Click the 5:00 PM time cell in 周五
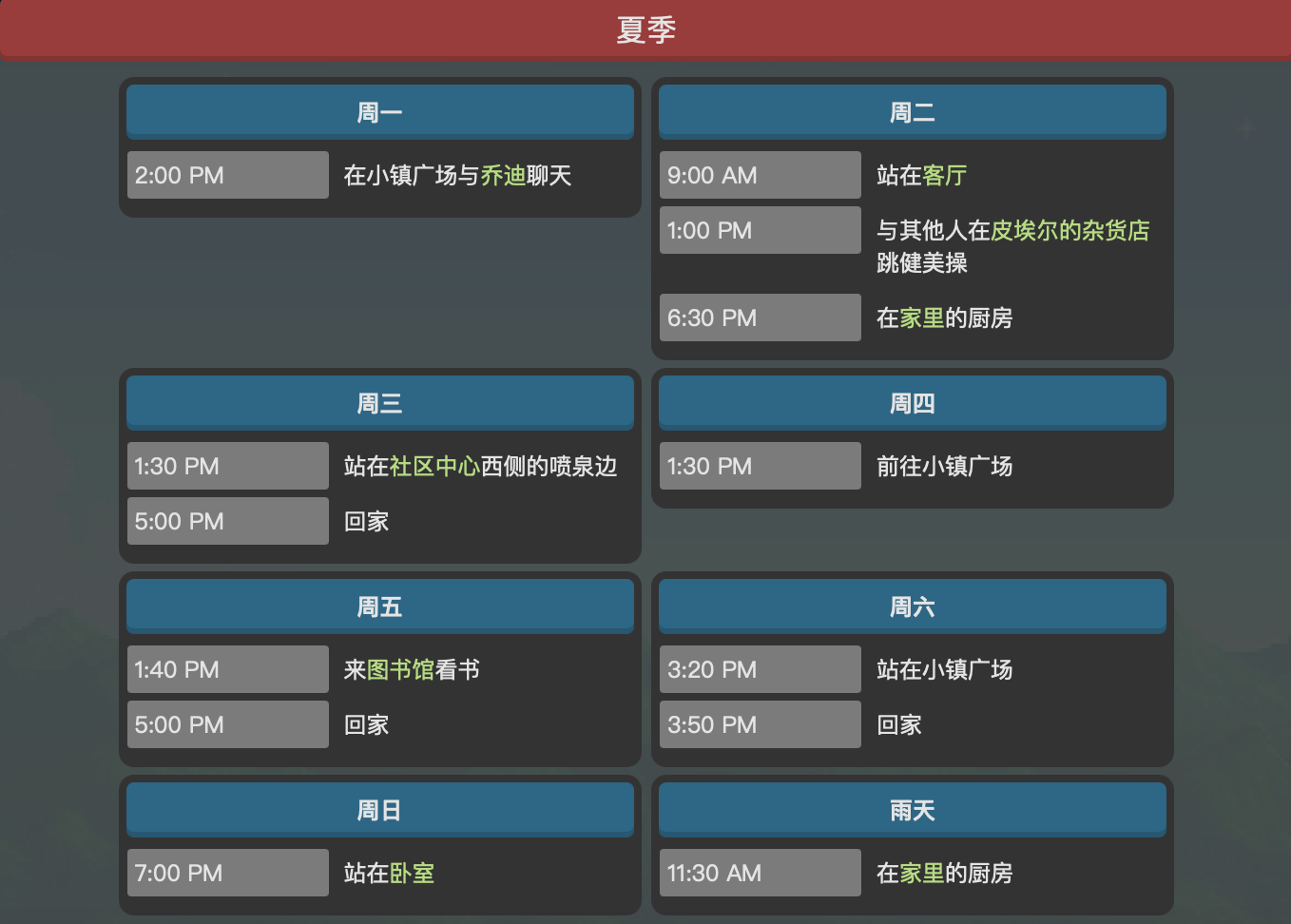This screenshot has width=1291, height=924. coord(228,724)
